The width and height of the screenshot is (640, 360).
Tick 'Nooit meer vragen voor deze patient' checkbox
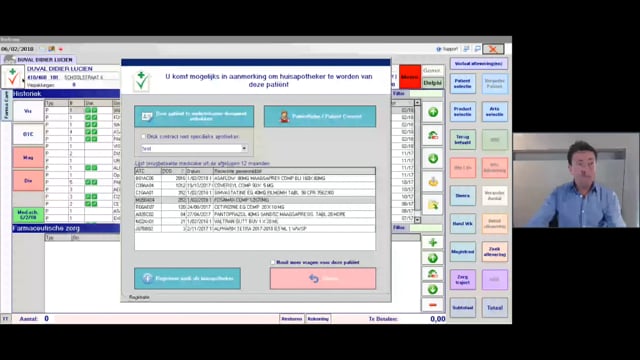(273, 262)
